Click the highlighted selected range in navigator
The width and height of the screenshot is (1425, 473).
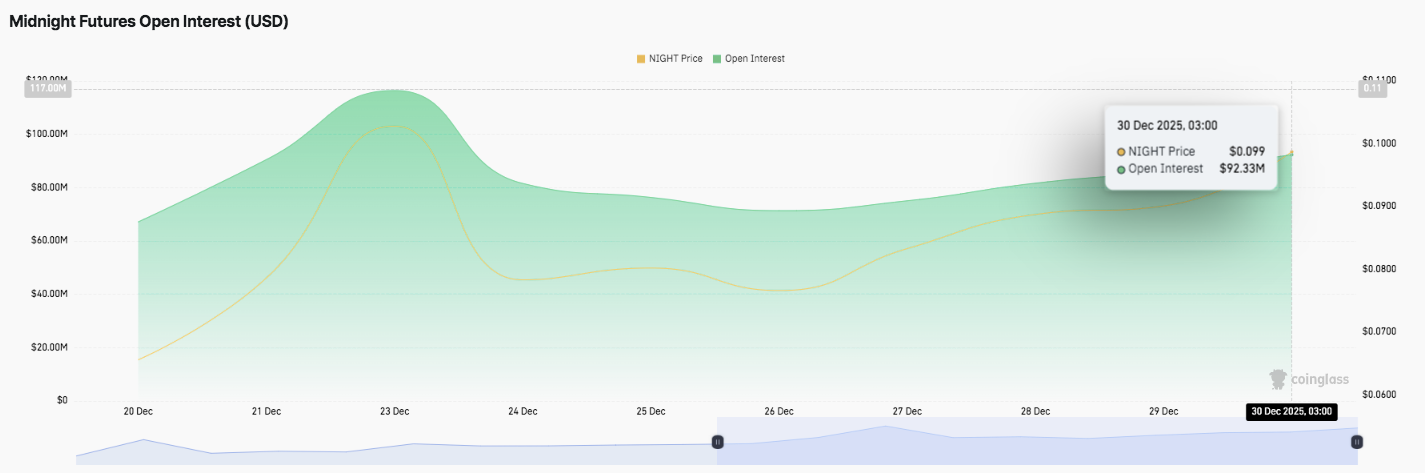tap(1036, 441)
